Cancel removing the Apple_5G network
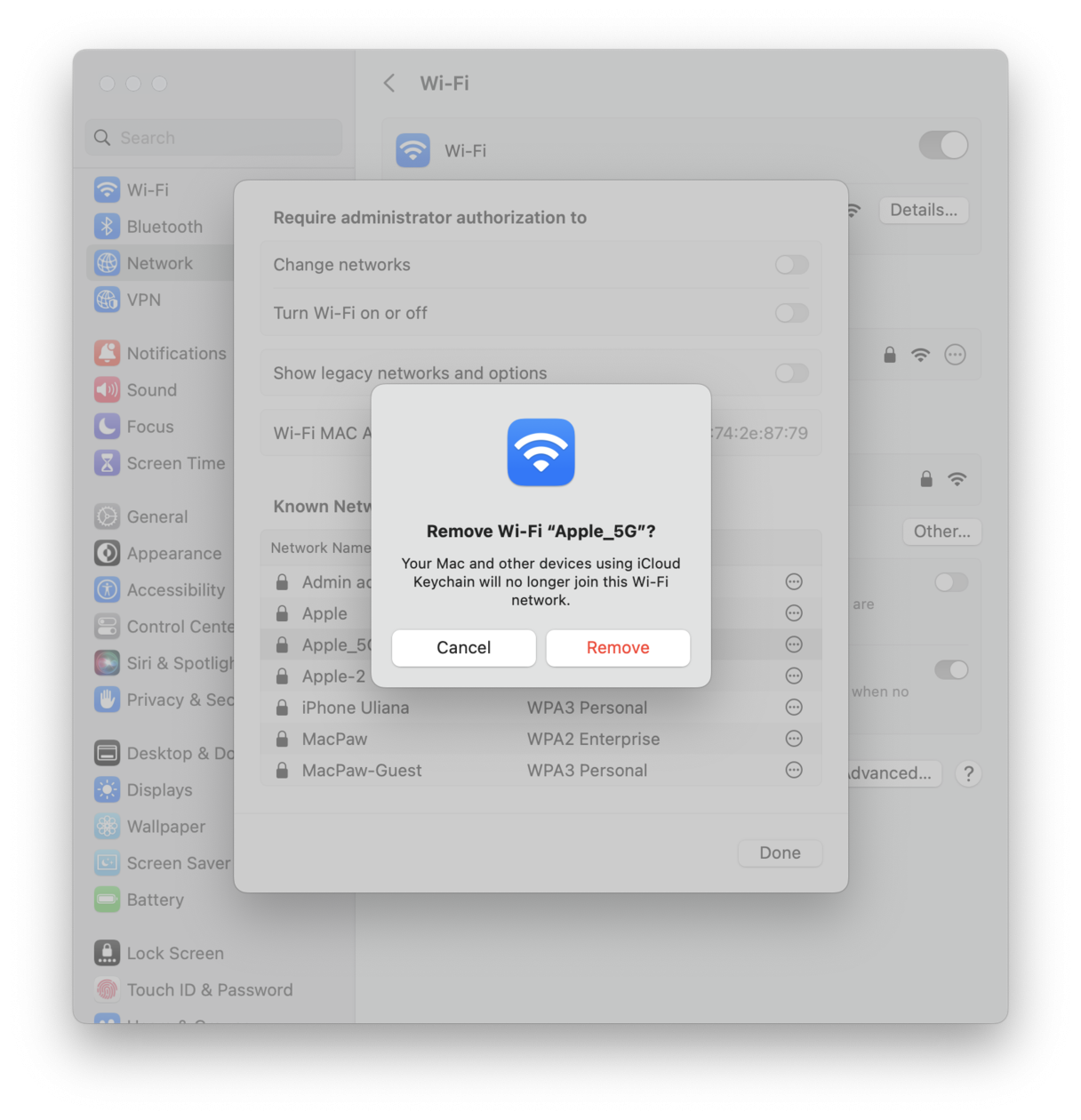The image size is (1081, 1120). point(463,647)
